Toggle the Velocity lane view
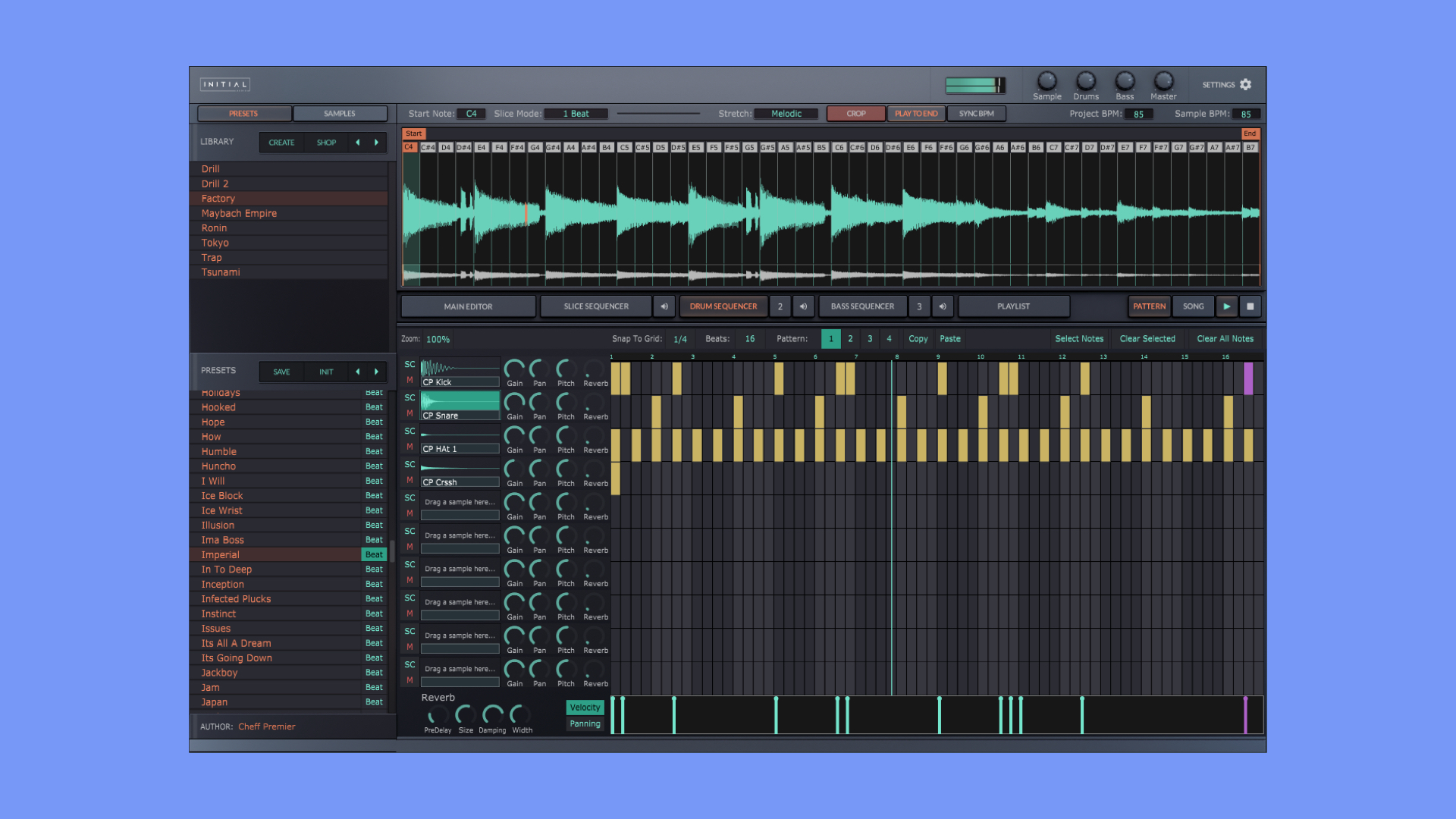The width and height of the screenshot is (1456, 819). click(585, 708)
